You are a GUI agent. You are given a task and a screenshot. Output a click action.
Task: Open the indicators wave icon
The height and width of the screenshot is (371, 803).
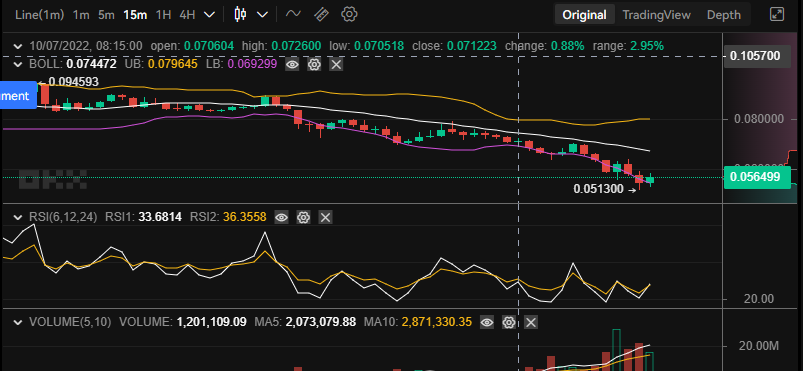pos(293,14)
